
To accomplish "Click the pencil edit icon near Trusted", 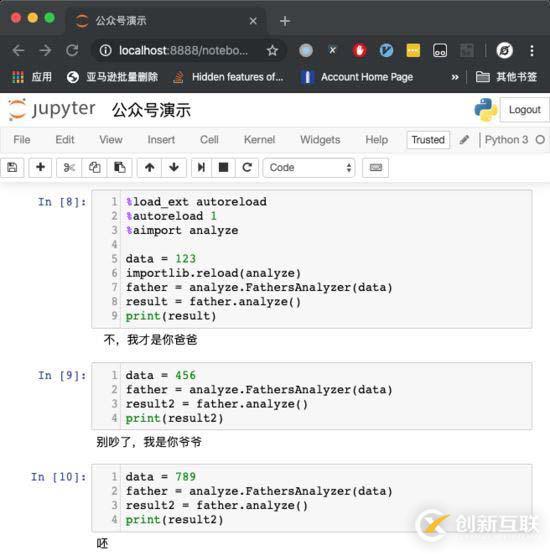I will click(464, 140).
